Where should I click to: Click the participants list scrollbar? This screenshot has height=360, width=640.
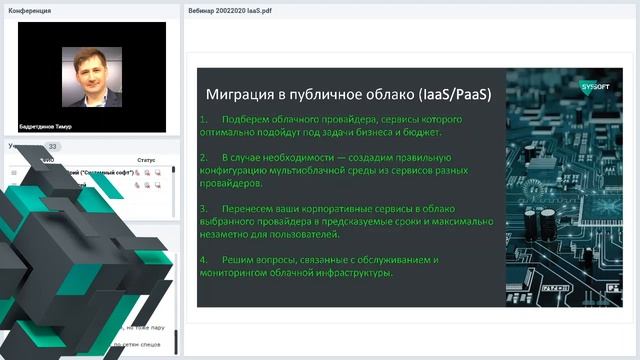173,191
